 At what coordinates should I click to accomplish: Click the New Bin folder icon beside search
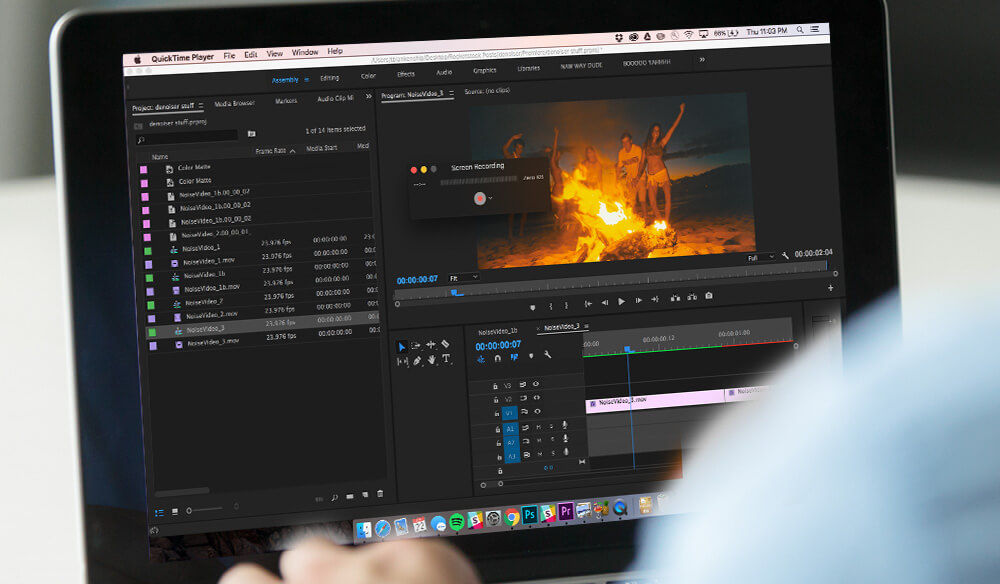pos(251,134)
